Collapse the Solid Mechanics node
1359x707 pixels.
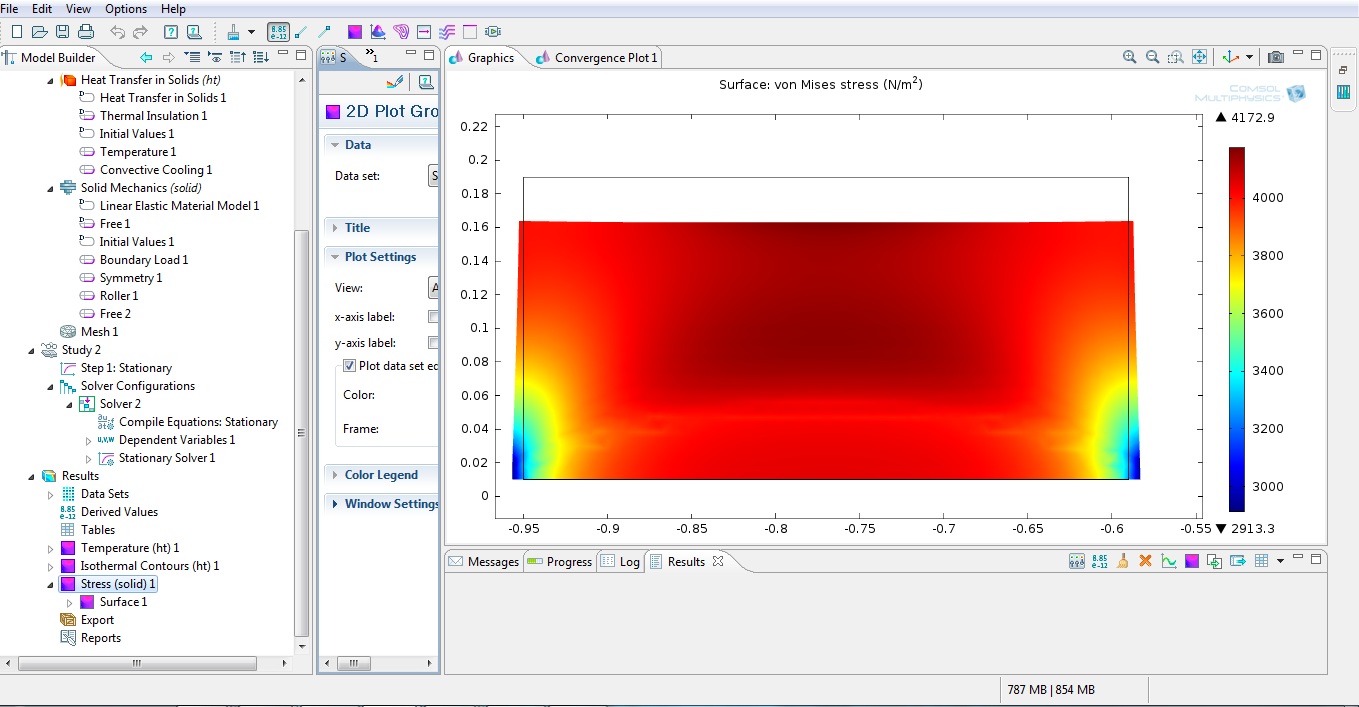[51, 188]
